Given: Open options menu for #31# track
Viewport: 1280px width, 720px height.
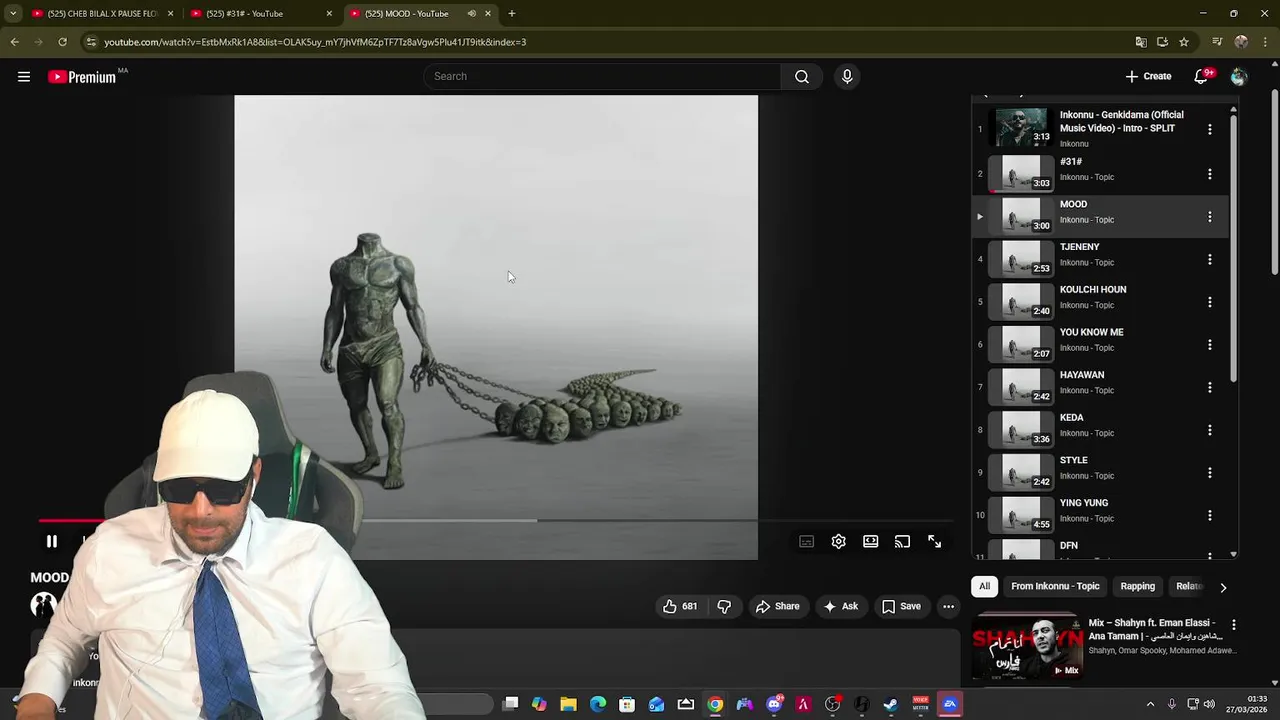Looking at the screenshot, I should tap(1209, 174).
